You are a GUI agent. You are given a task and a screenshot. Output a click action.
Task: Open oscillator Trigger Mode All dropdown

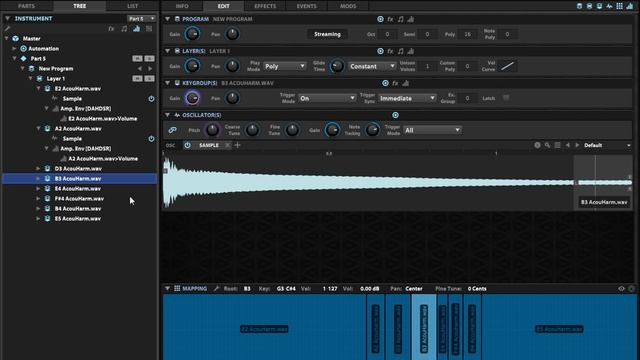tap(432, 130)
